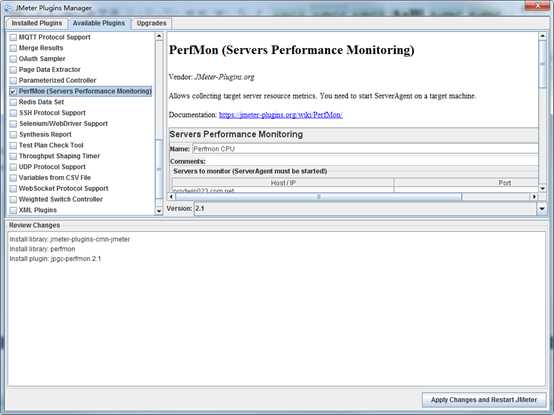Viewport: 554px width, 415px height.
Task: Tick the Test Plan Check Tool checkbox
Action: [13, 146]
